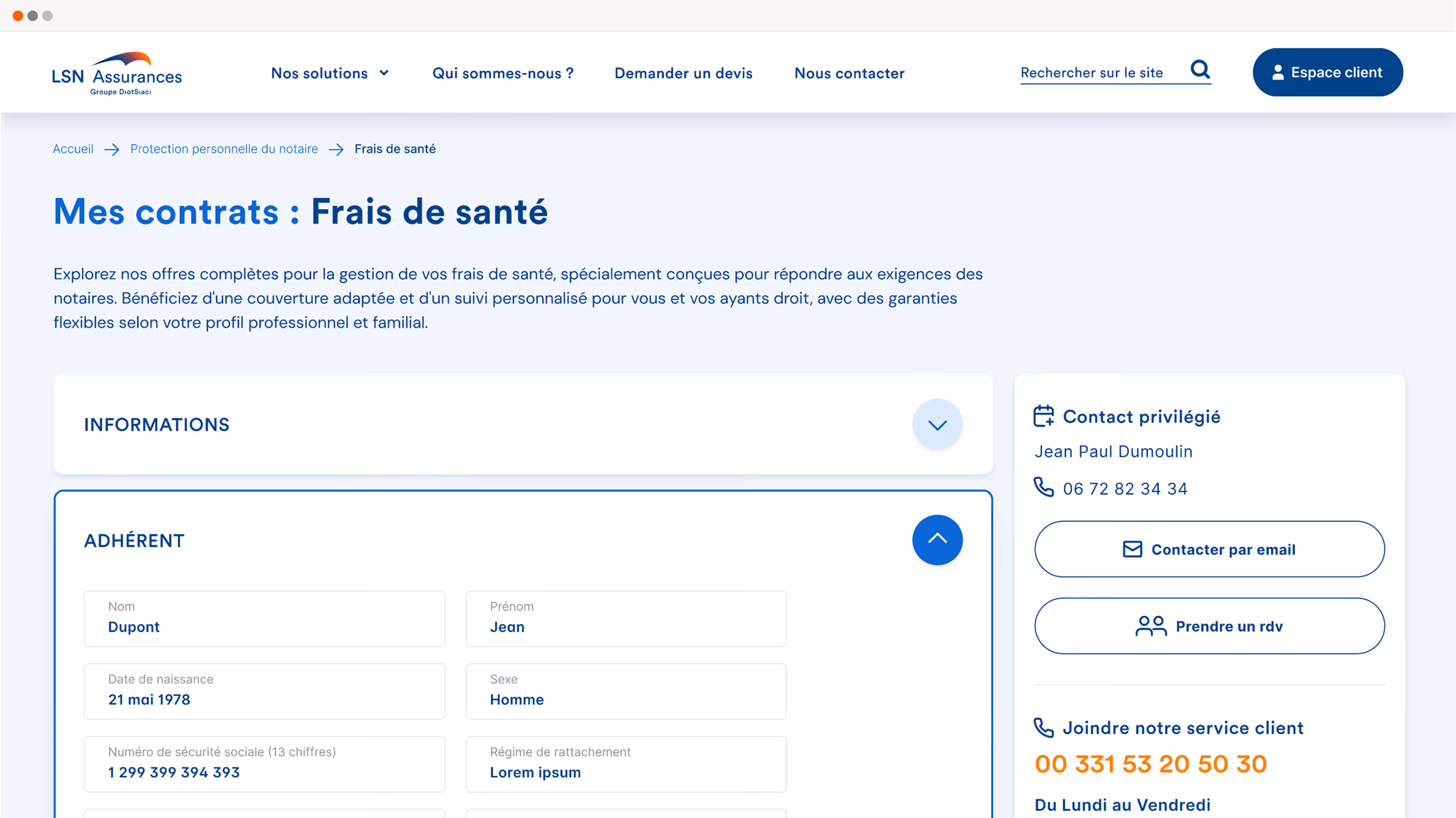Collapse the ADHÉRENT section chevron
This screenshot has width=1456, height=818.
pyautogui.click(x=937, y=540)
